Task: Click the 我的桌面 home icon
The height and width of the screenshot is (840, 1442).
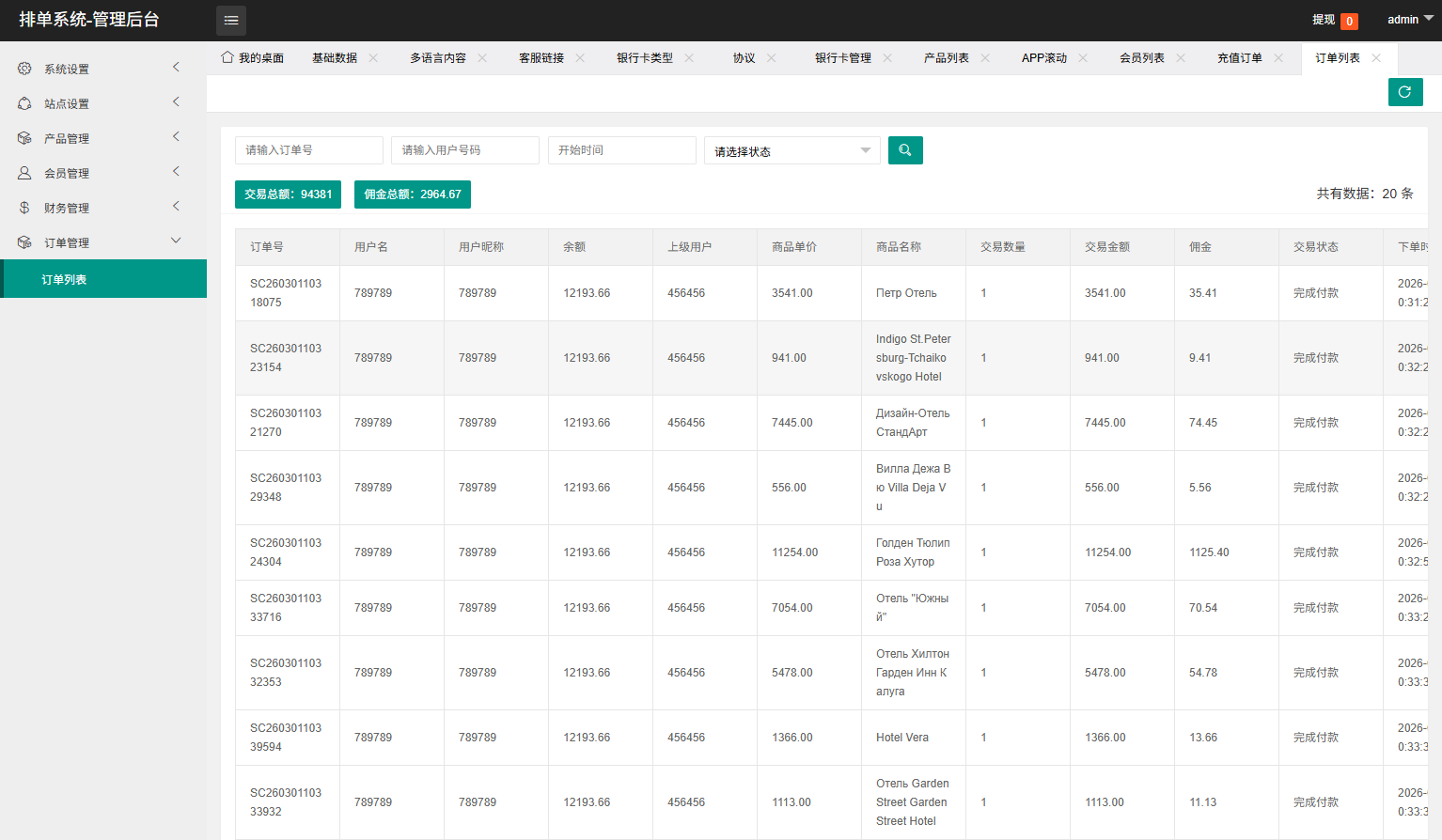Action: tap(227, 57)
